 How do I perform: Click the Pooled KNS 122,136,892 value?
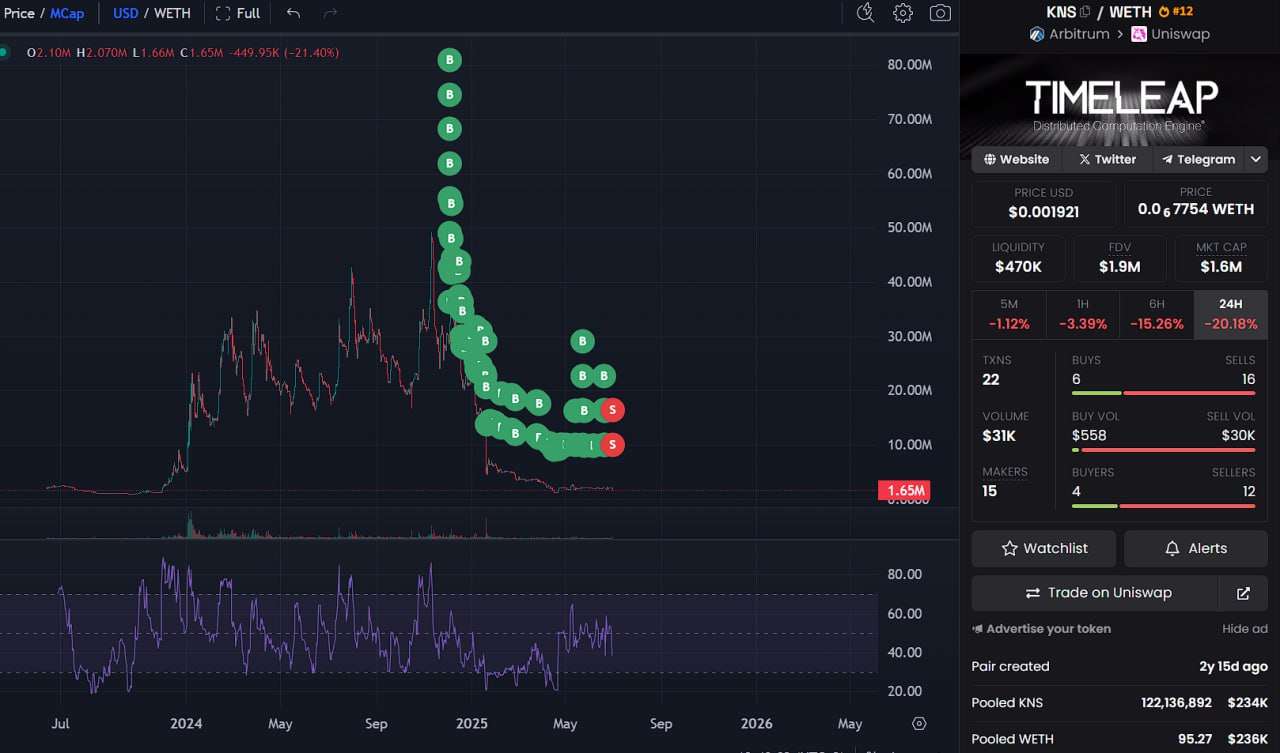tap(1177, 703)
